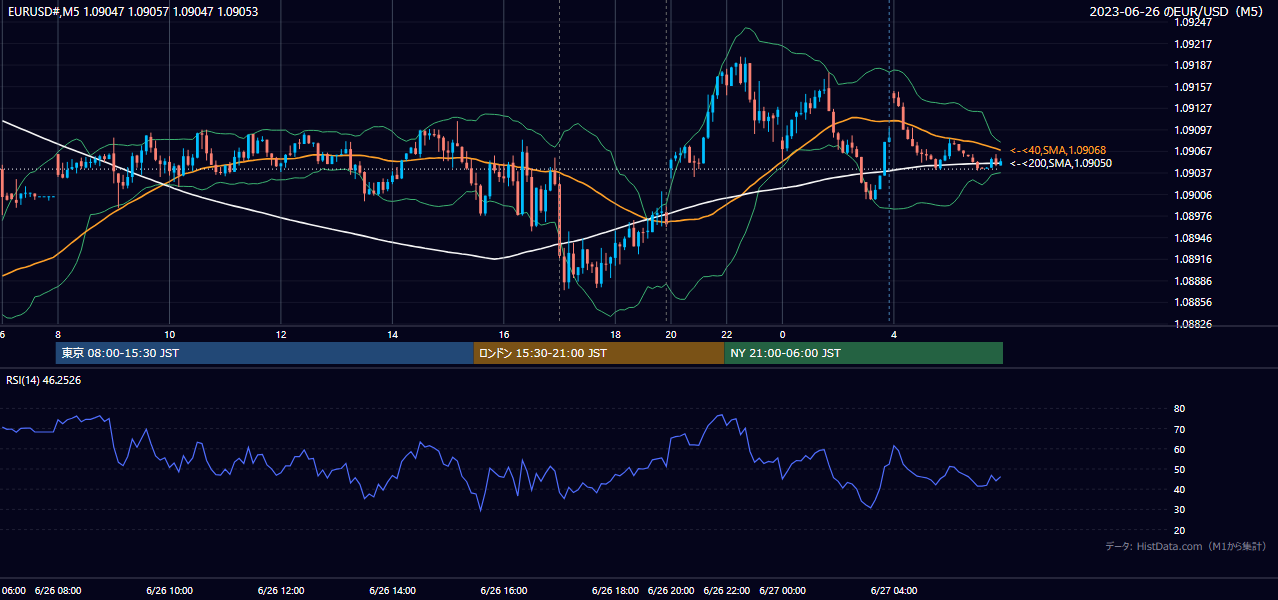
Task: Click hour tick 0 under price chart
Action: point(783,335)
